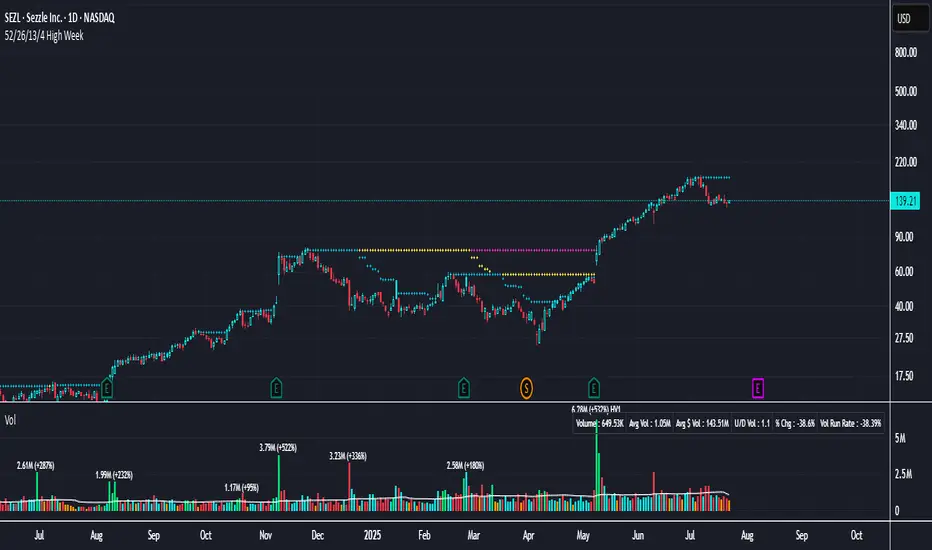932x550 pixels.
Task: Click the Avg Vol cell in the volume table
Action: pyautogui.click(x=656, y=424)
